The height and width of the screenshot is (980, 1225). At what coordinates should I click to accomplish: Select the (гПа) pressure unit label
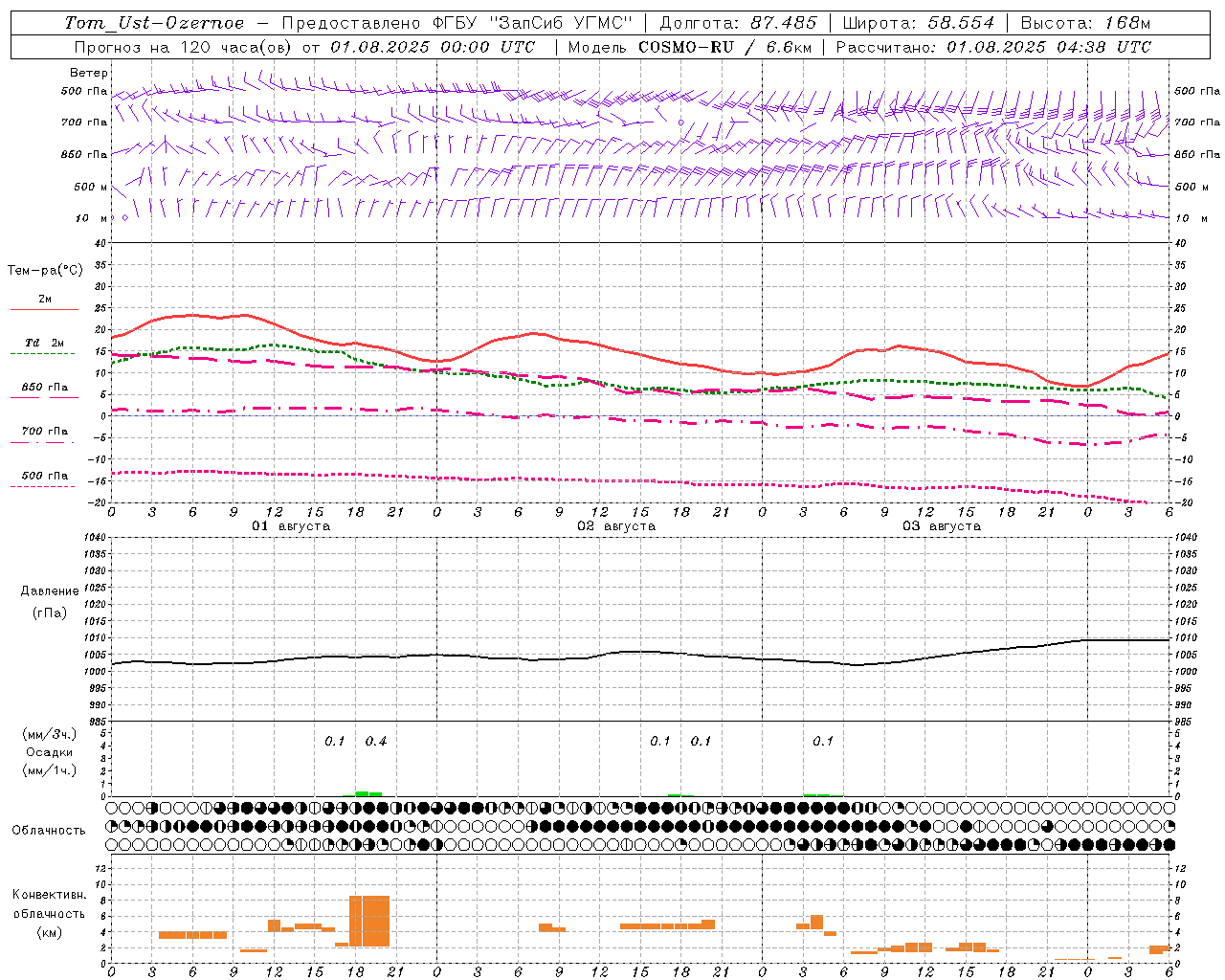click(50, 613)
